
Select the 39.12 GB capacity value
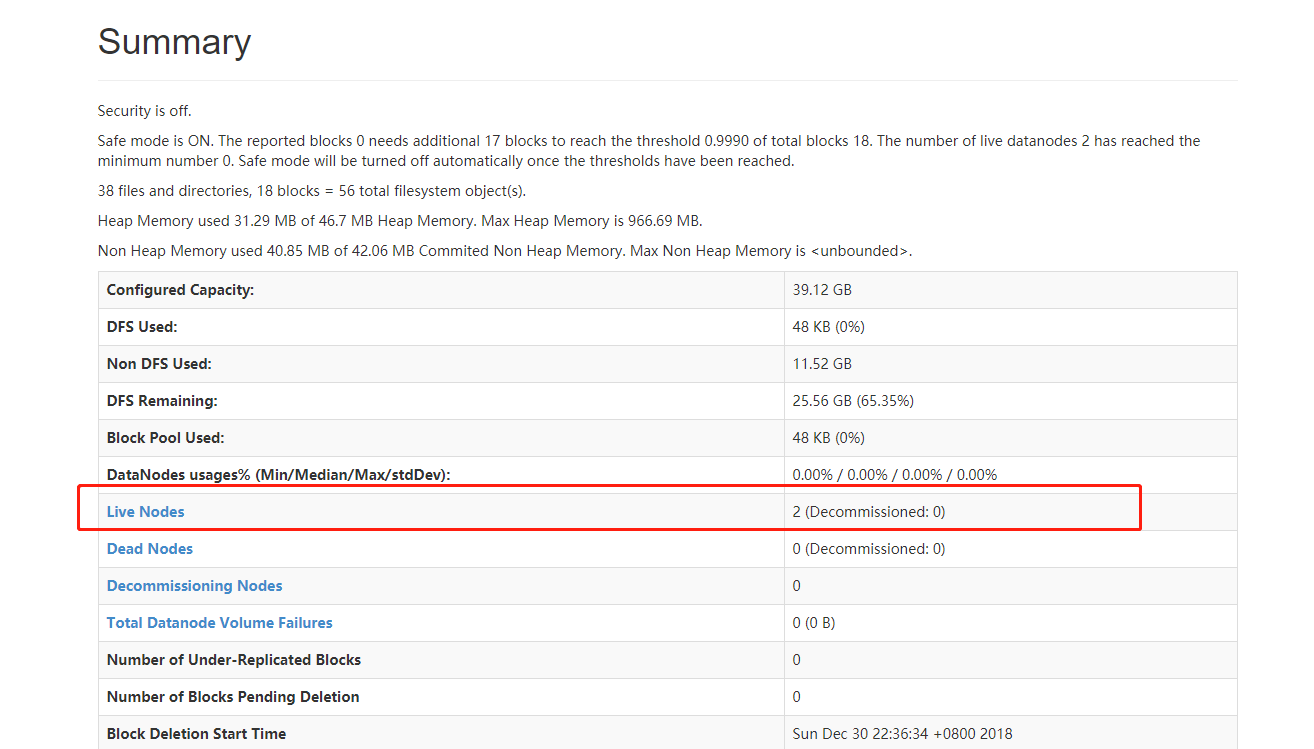(x=822, y=290)
